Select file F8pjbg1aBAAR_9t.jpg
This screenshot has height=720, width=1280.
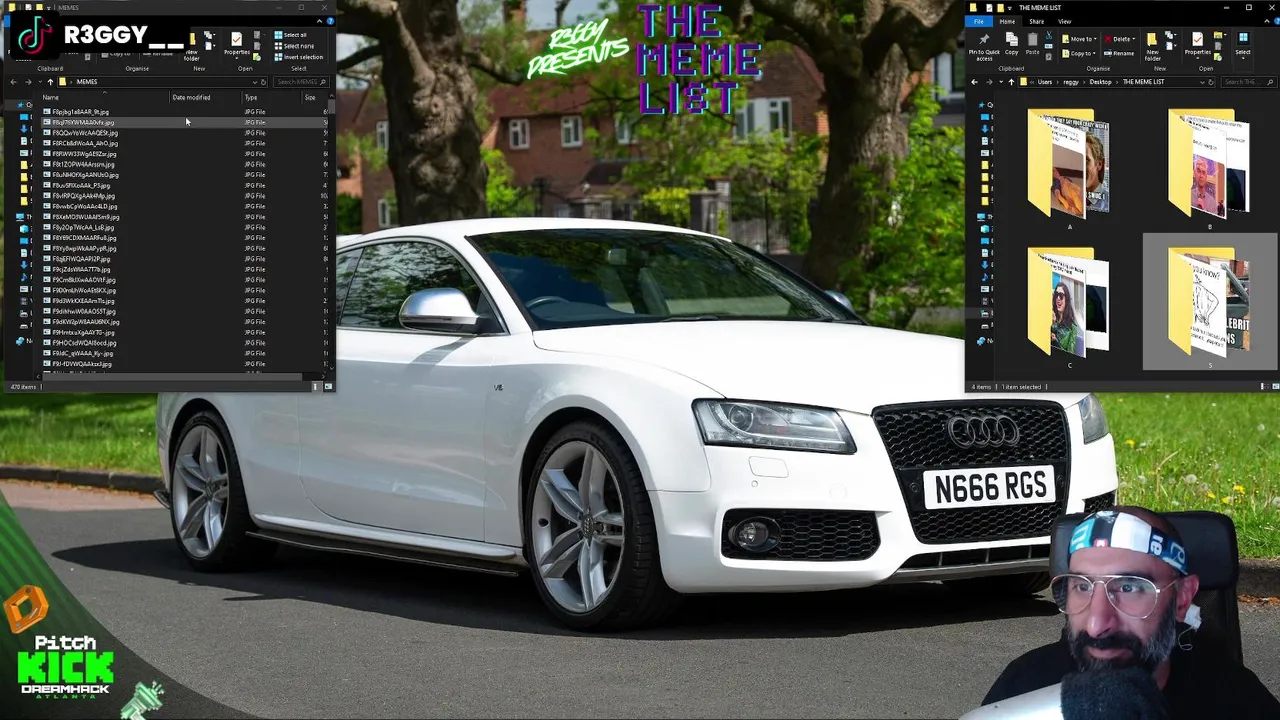pos(78,112)
